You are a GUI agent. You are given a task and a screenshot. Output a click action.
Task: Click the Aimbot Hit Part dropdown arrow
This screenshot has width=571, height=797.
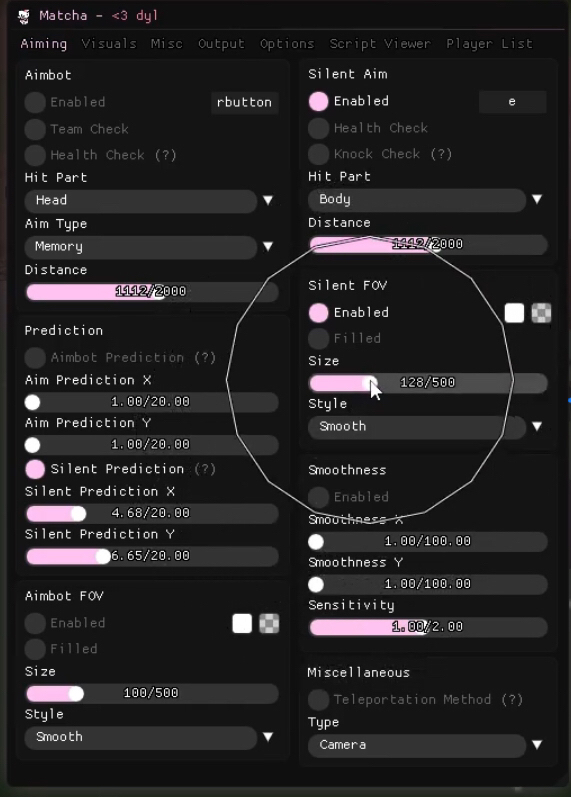coord(268,200)
